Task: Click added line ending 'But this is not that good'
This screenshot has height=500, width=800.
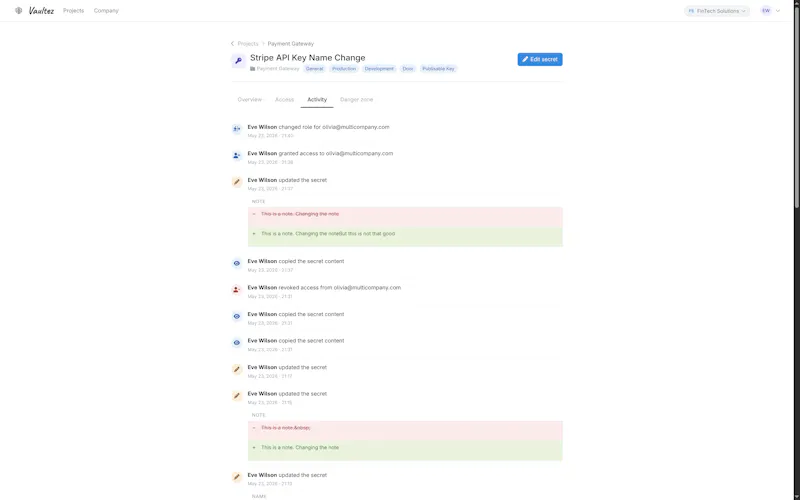Action: [328, 234]
